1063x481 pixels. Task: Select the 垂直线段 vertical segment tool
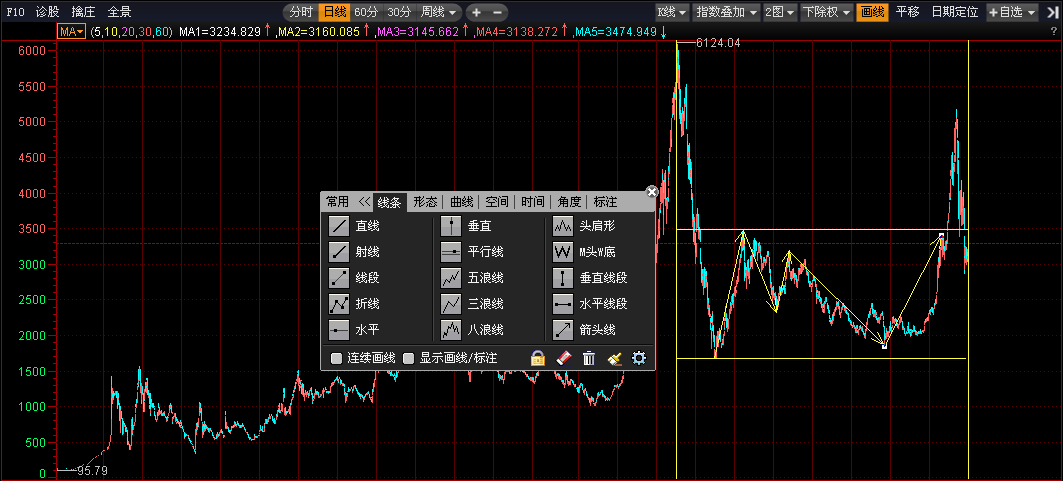tap(590, 278)
